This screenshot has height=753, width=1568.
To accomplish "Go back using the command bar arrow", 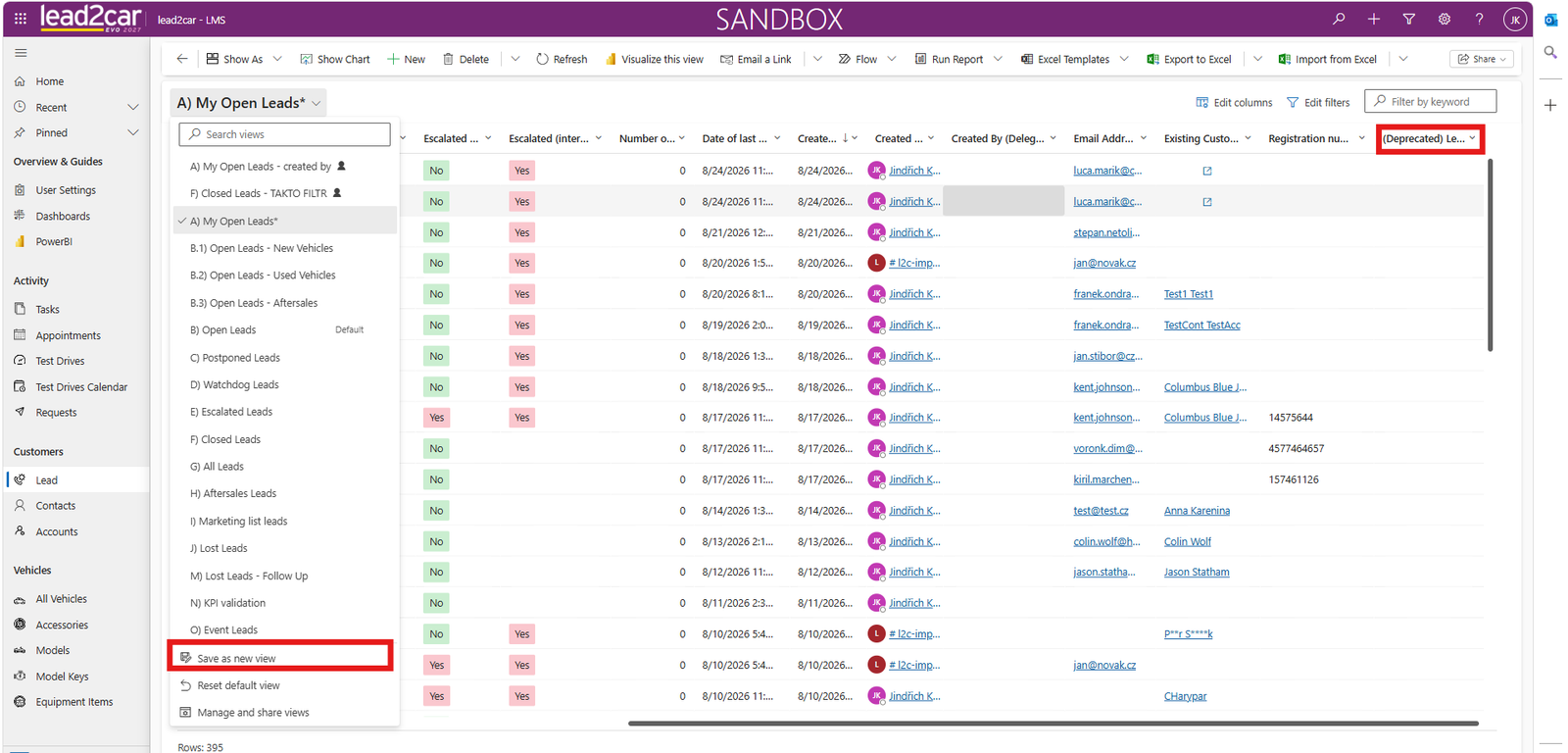I will tap(182, 59).
